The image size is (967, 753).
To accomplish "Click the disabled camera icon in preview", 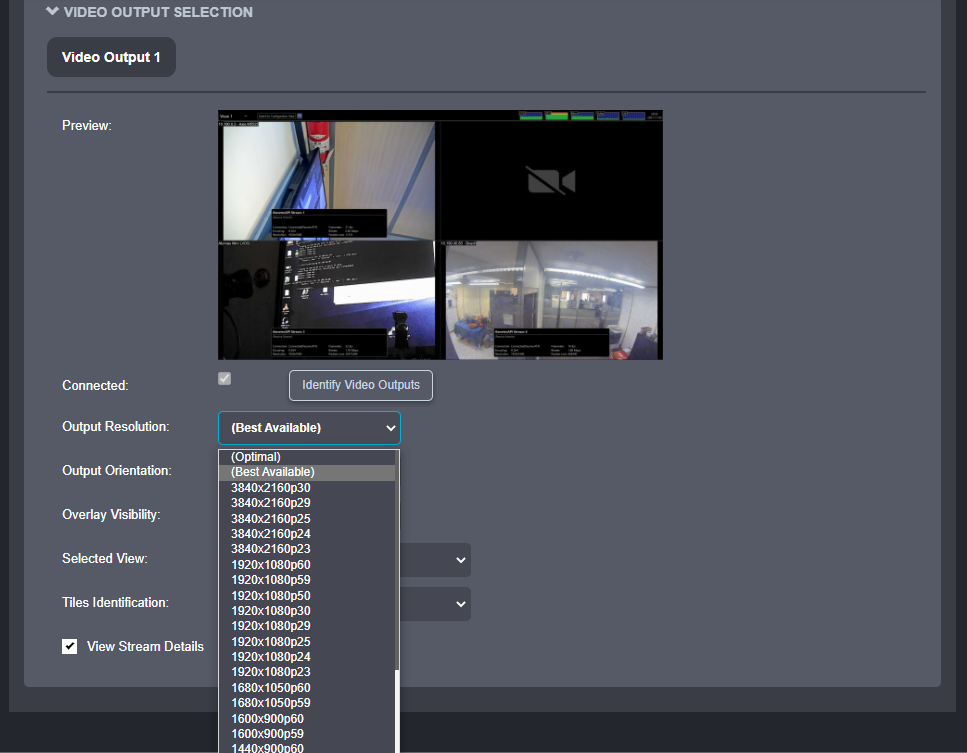I will [x=551, y=181].
